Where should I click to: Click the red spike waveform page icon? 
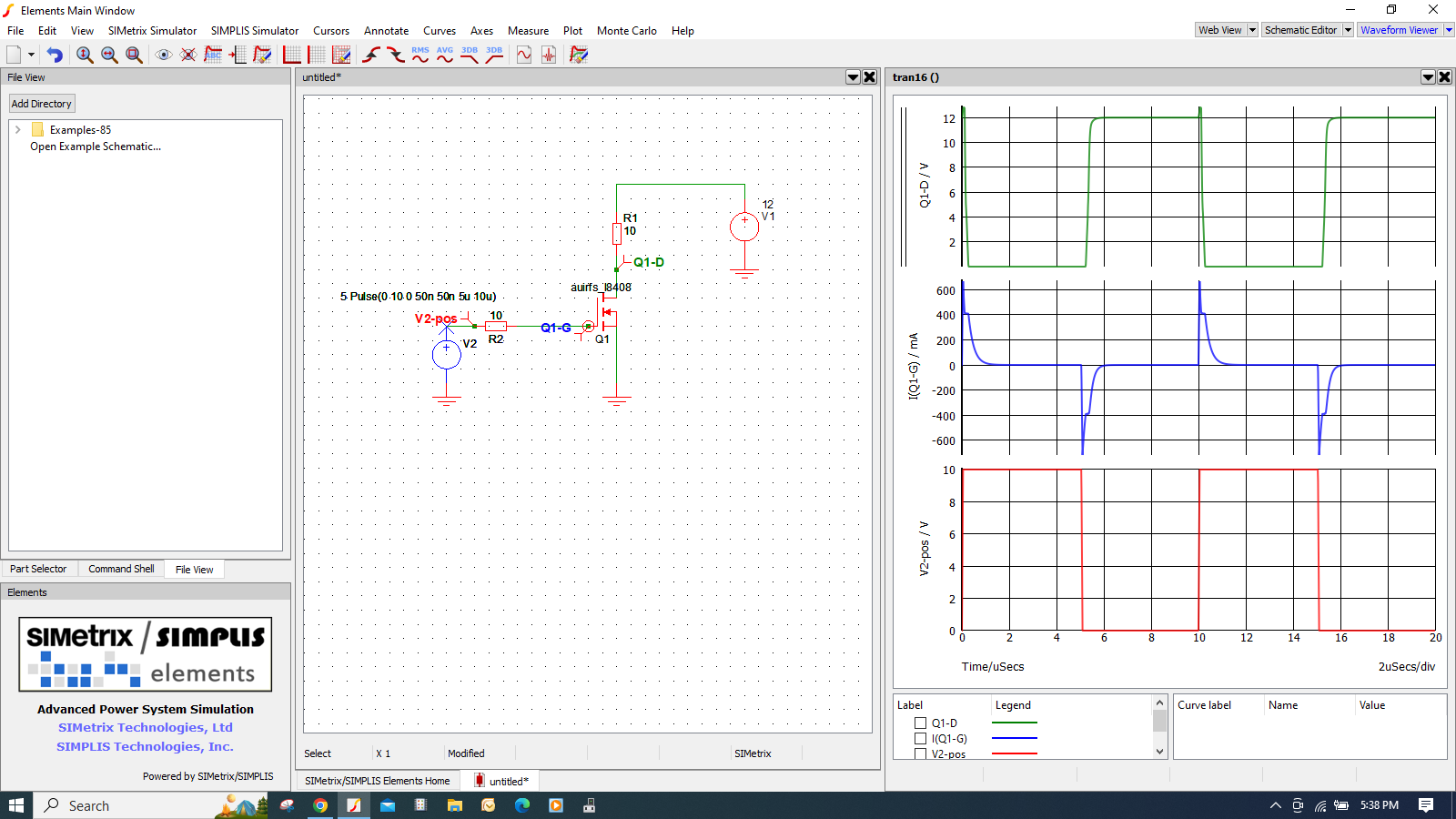549,55
